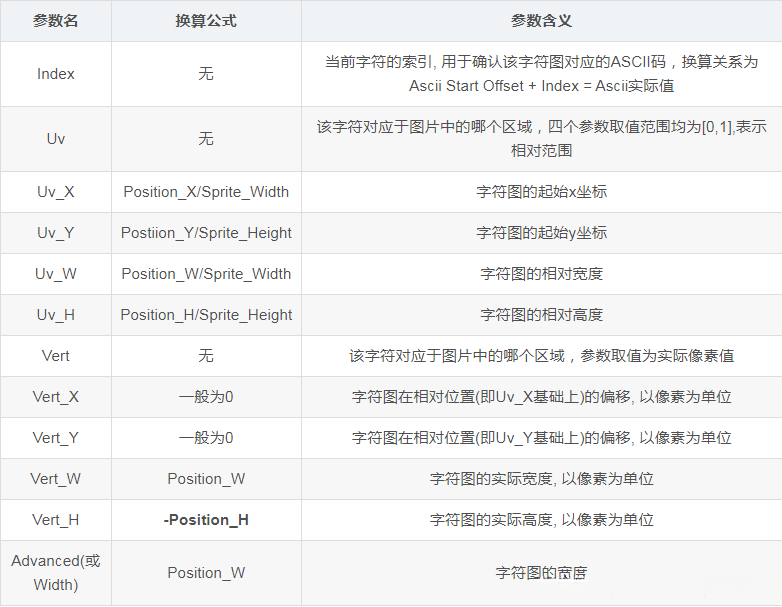Click formula Position_W/Sprite_Width
The width and height of the screenshot is (782, 607).
206,274
